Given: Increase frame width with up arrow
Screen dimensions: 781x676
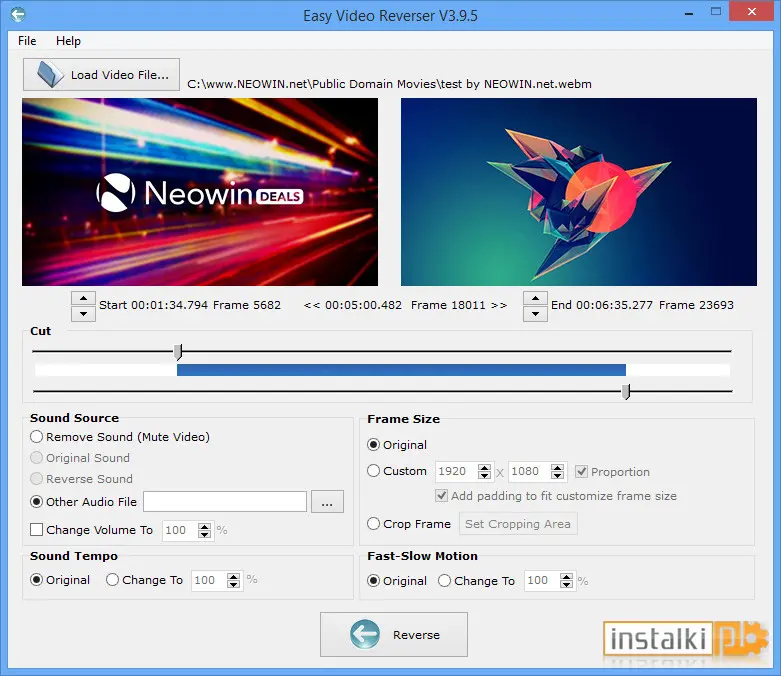Looking at the screenshot, I should (x=484, y=467).
